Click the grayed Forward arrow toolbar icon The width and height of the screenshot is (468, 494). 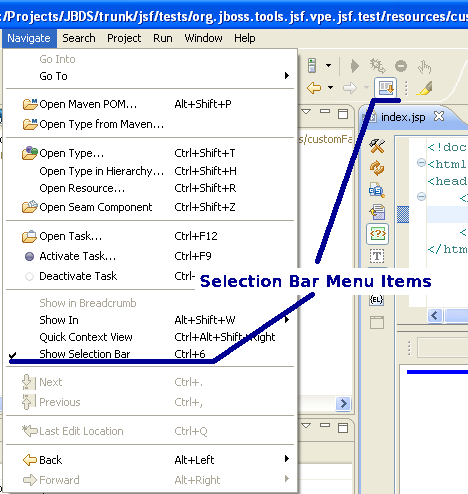click(350, 88)
